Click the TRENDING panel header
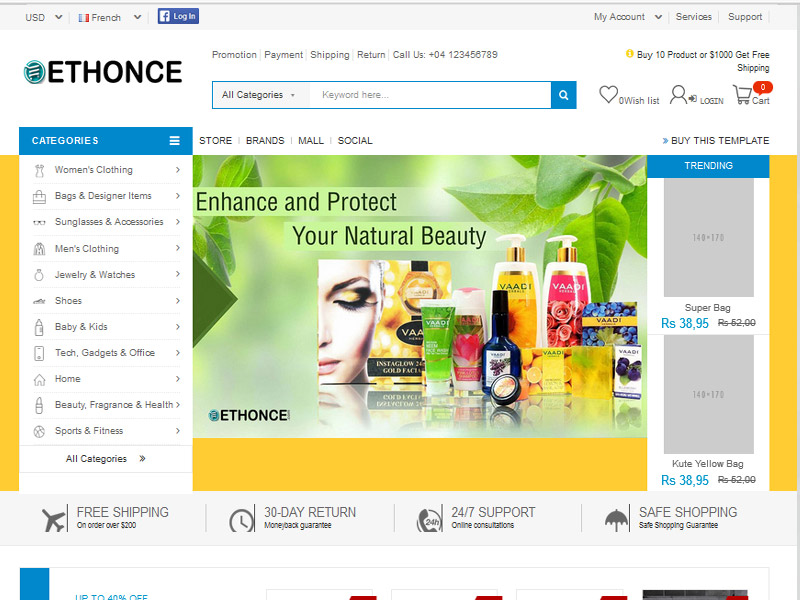This screenshot has width=800, height=600. 708,166
